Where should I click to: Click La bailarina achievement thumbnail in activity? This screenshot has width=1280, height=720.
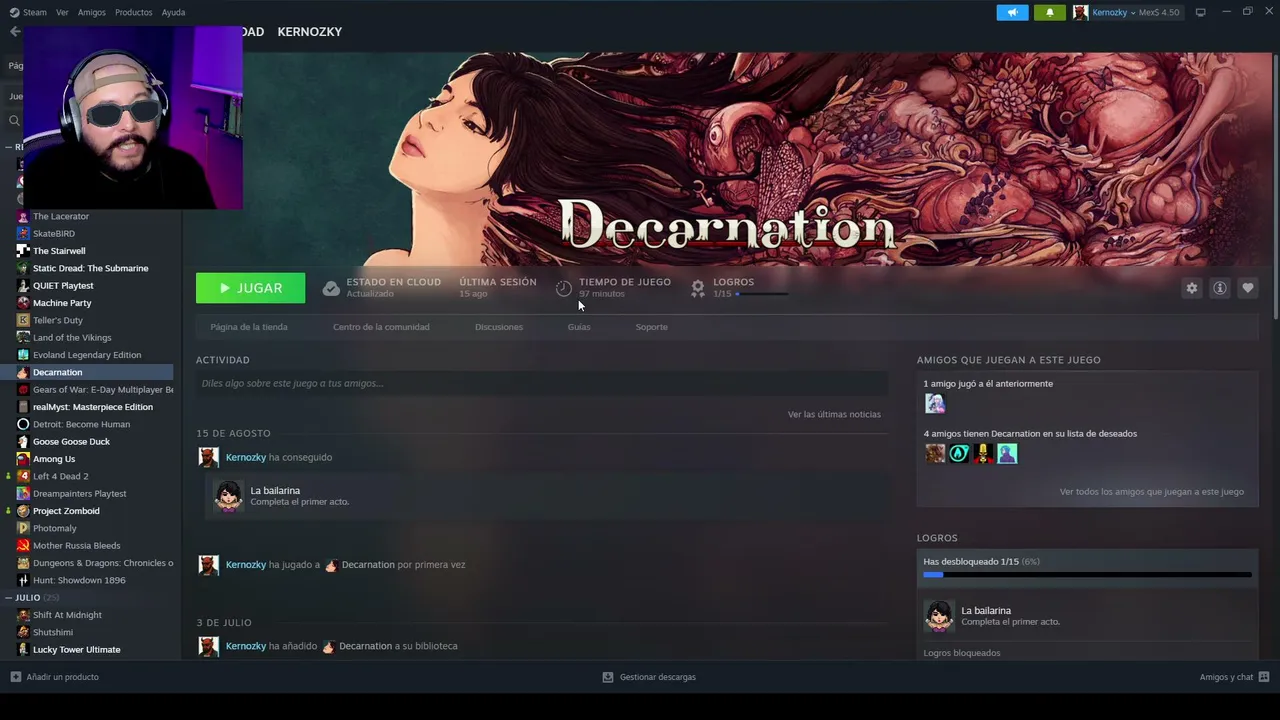pos(228,496)
